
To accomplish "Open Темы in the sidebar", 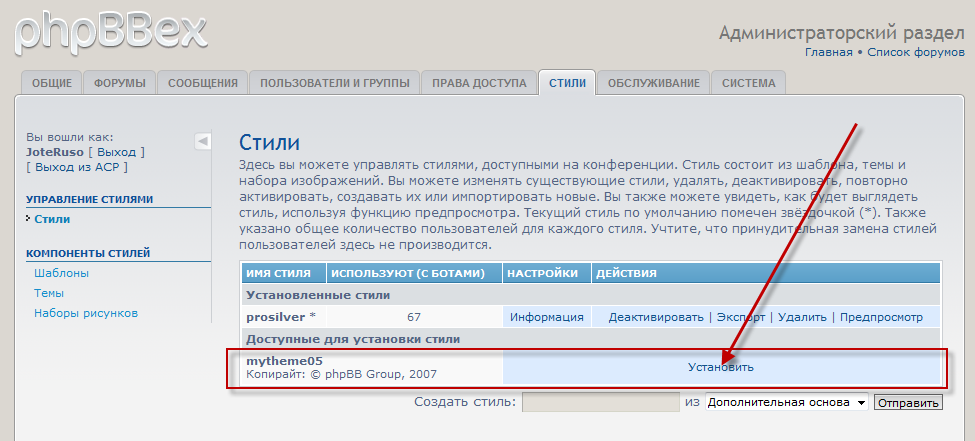I will click(49, 293).
